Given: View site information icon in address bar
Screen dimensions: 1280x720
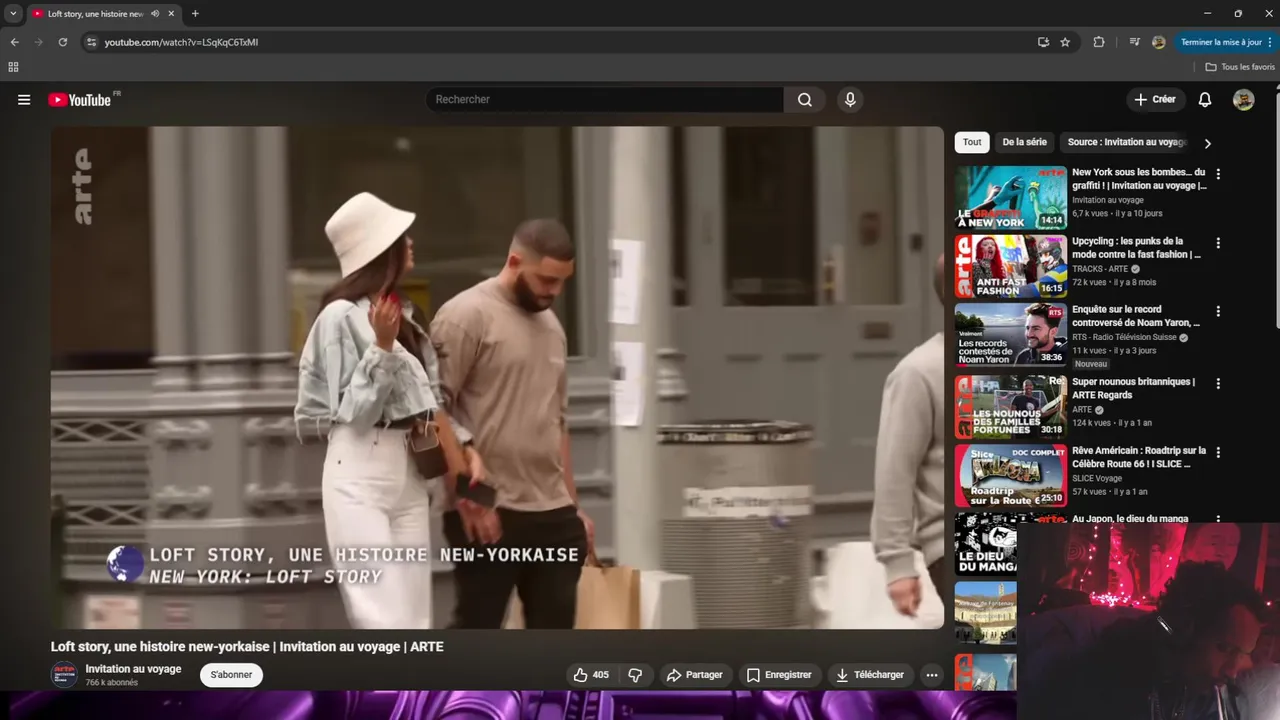Looking at the screenshot, I should (x=91, y=42).
